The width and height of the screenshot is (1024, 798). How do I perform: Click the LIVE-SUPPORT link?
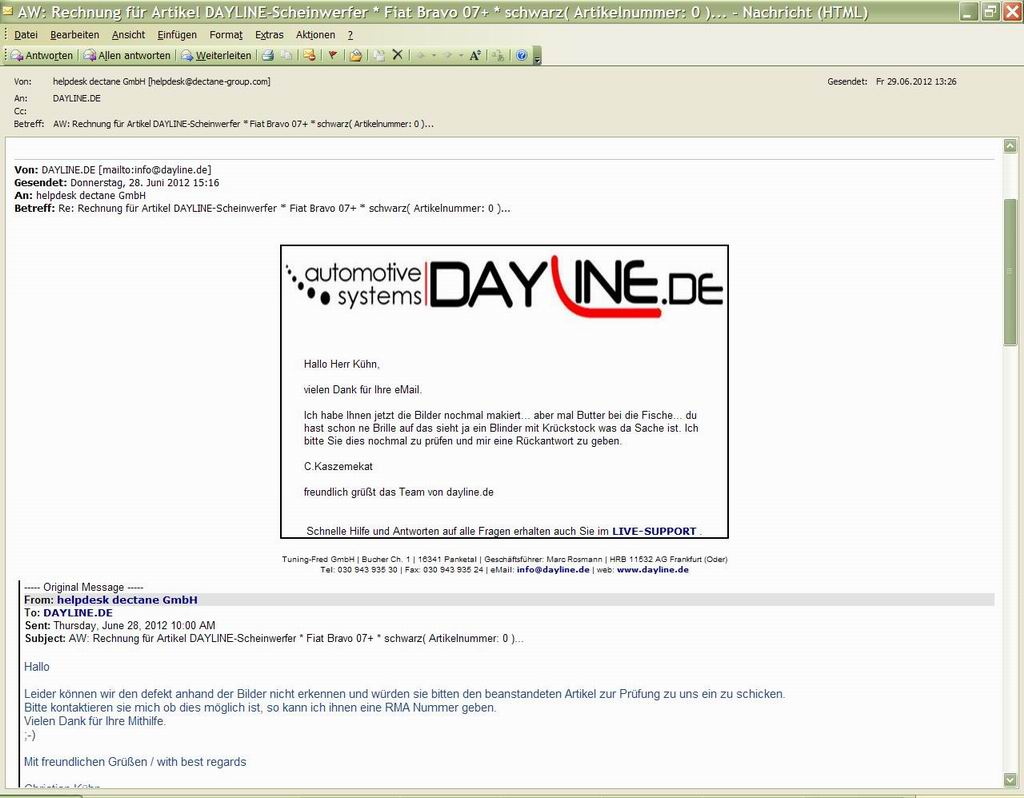pyautogui.click(x=654, y=531)
